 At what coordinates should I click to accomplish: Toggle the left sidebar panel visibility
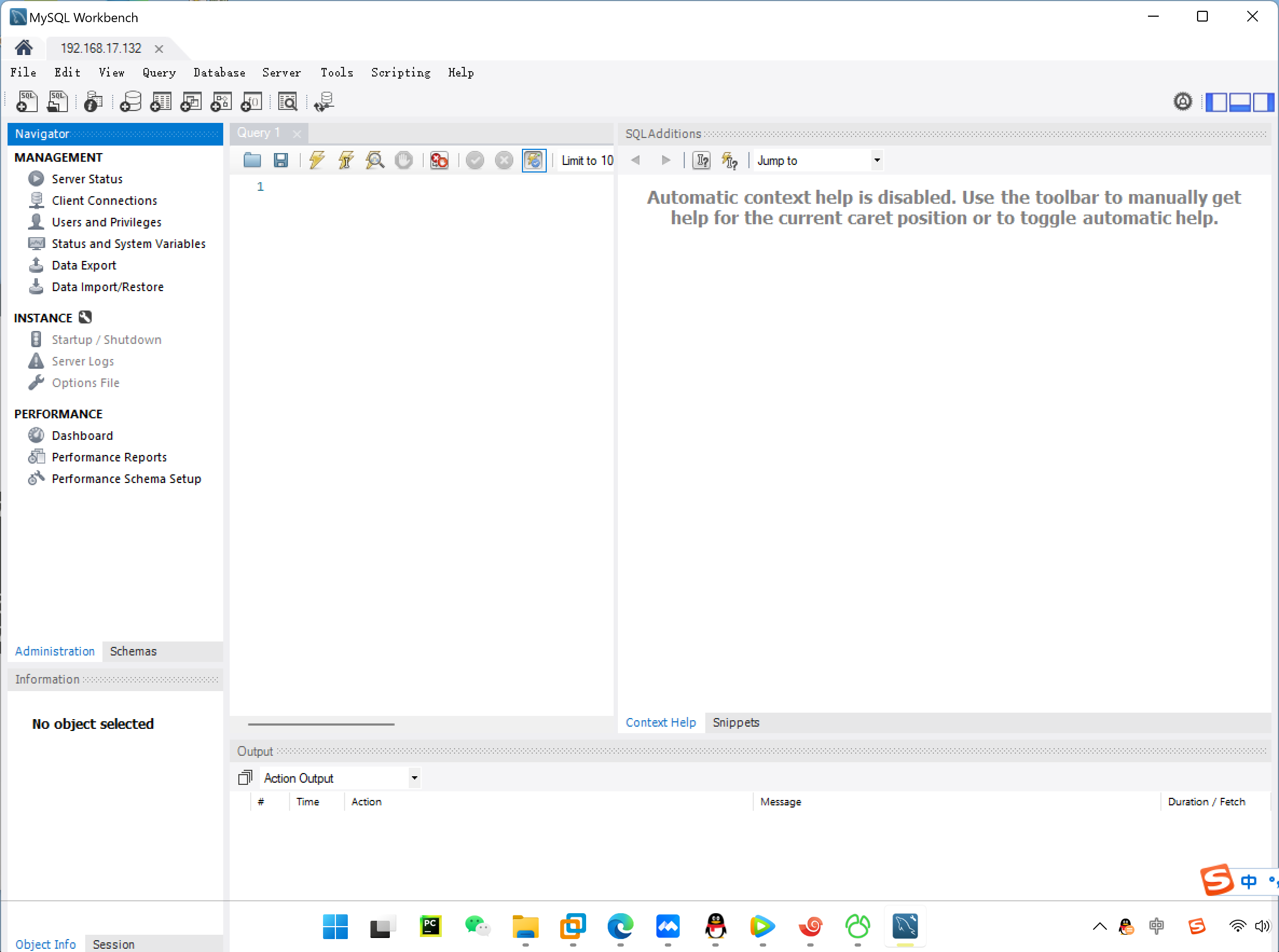(x=1216, y=102)
